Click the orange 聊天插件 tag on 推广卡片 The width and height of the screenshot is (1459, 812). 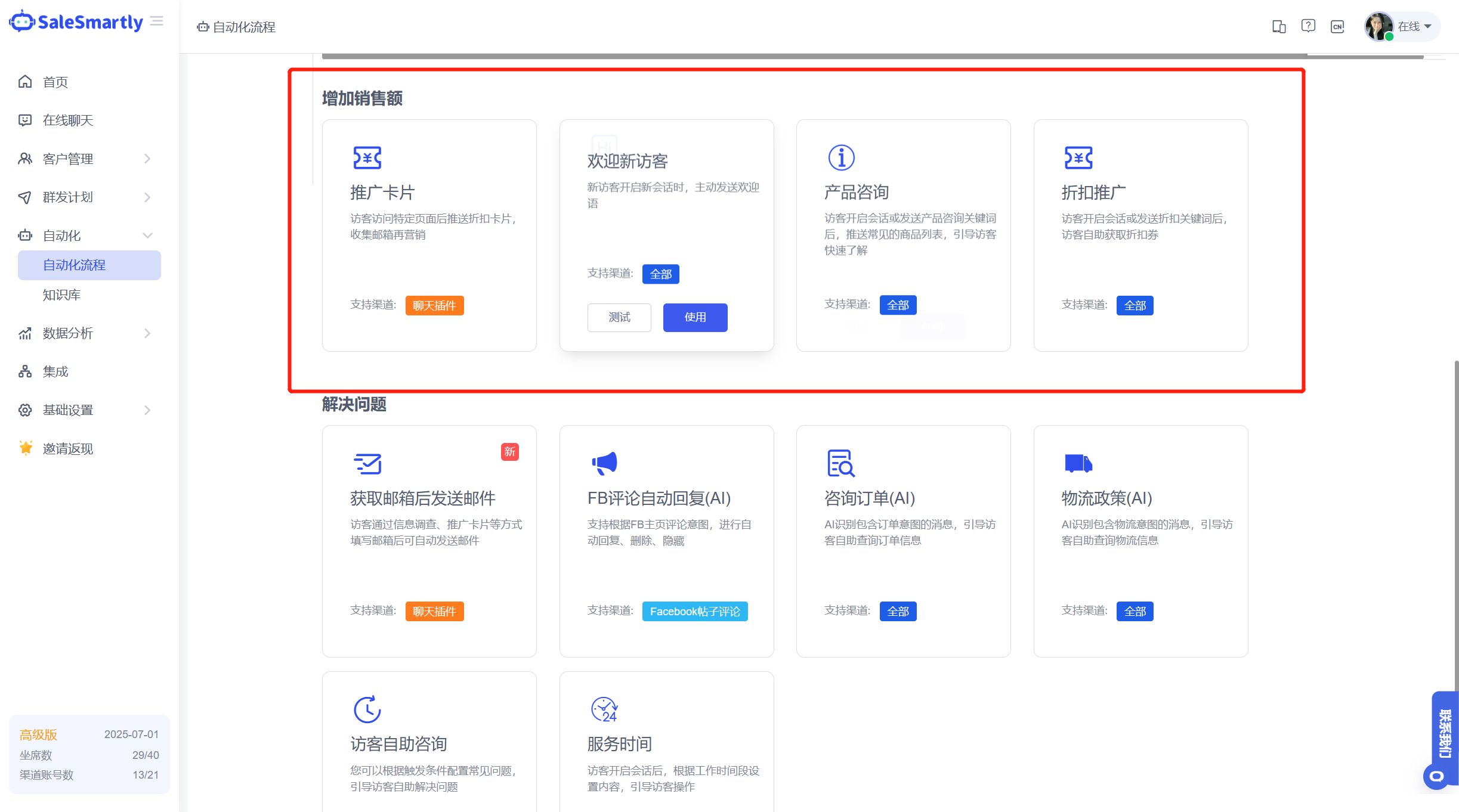(434, 305)
